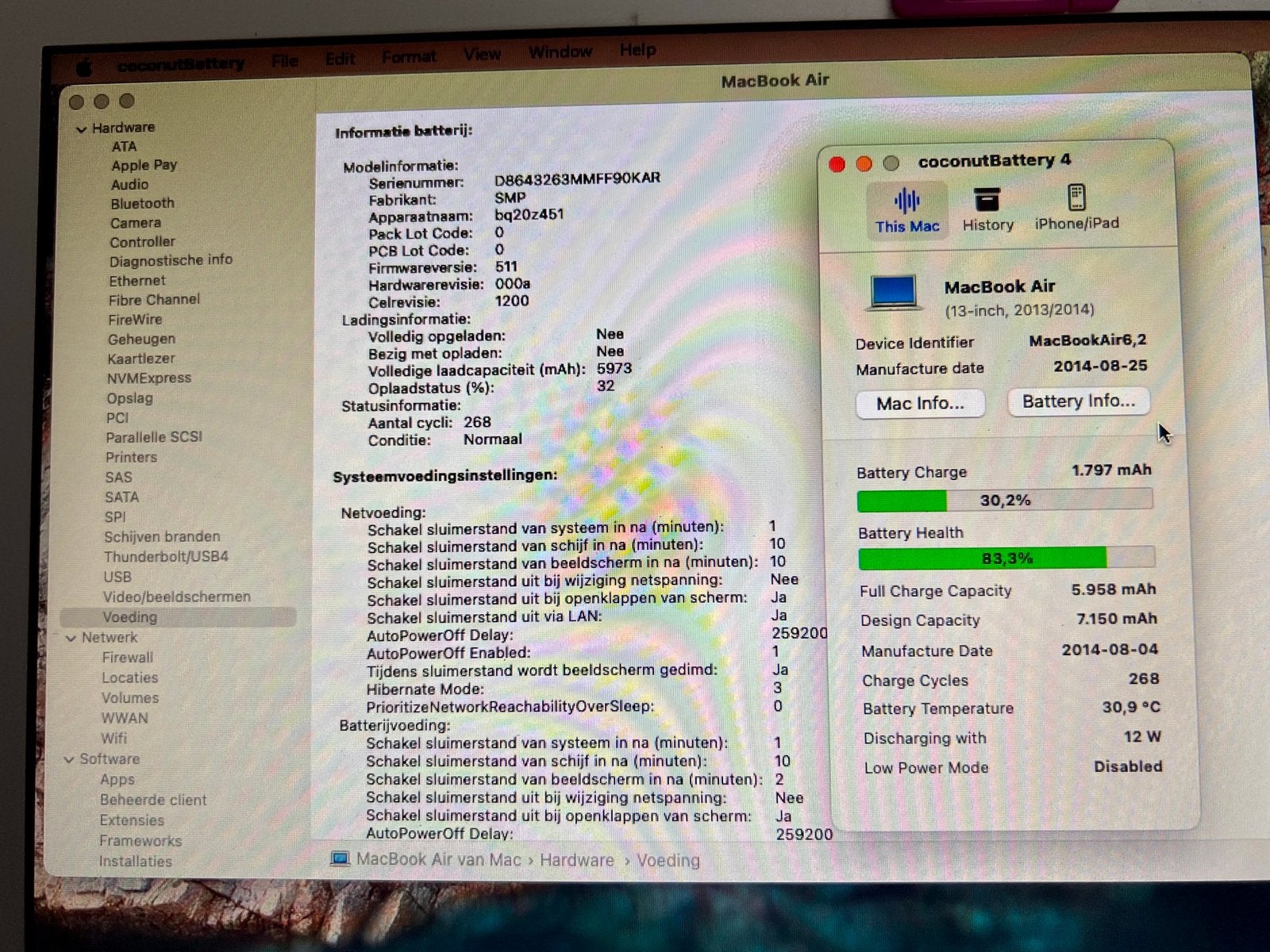
Task: Open the Apple menu logo
Action: pos(84,67)
